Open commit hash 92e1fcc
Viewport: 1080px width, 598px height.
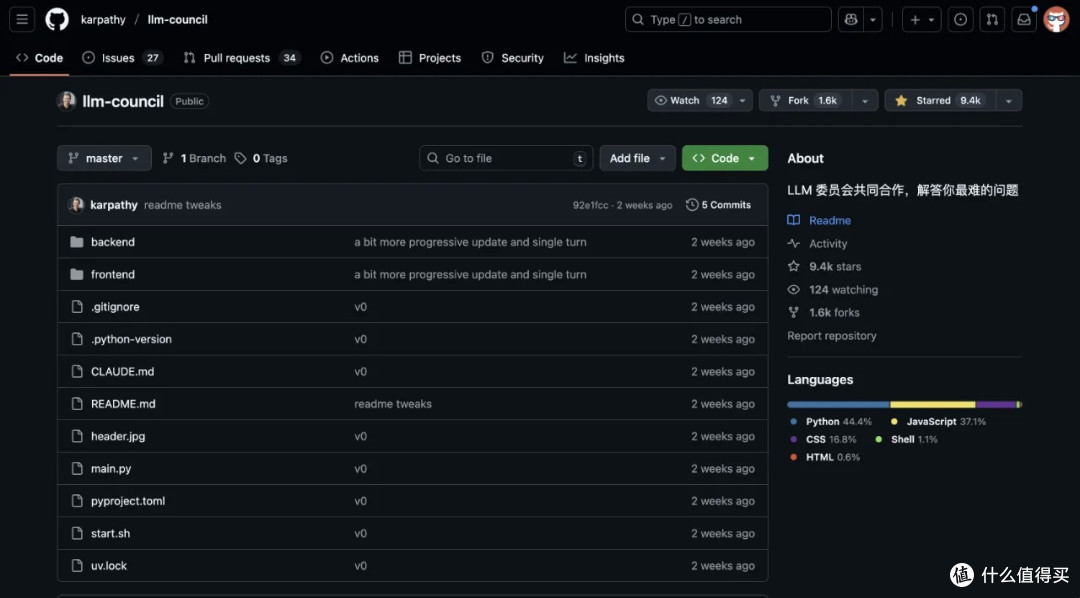click(x=590, y=205)
